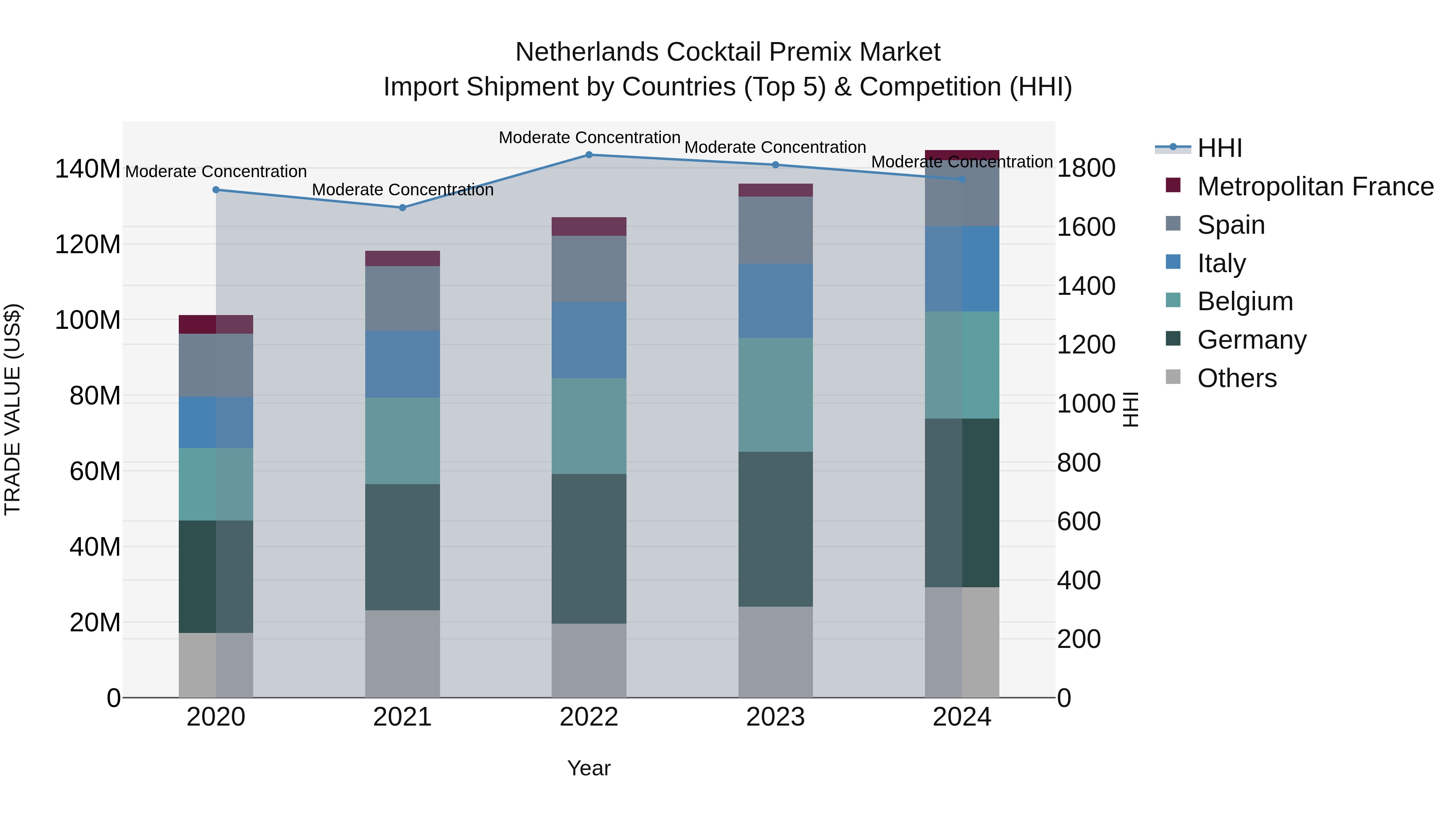Toggle the Germany legend entry
The width and height of the screenshot is (1456, 819).
pyautogui.click(x=1236, y=340)
